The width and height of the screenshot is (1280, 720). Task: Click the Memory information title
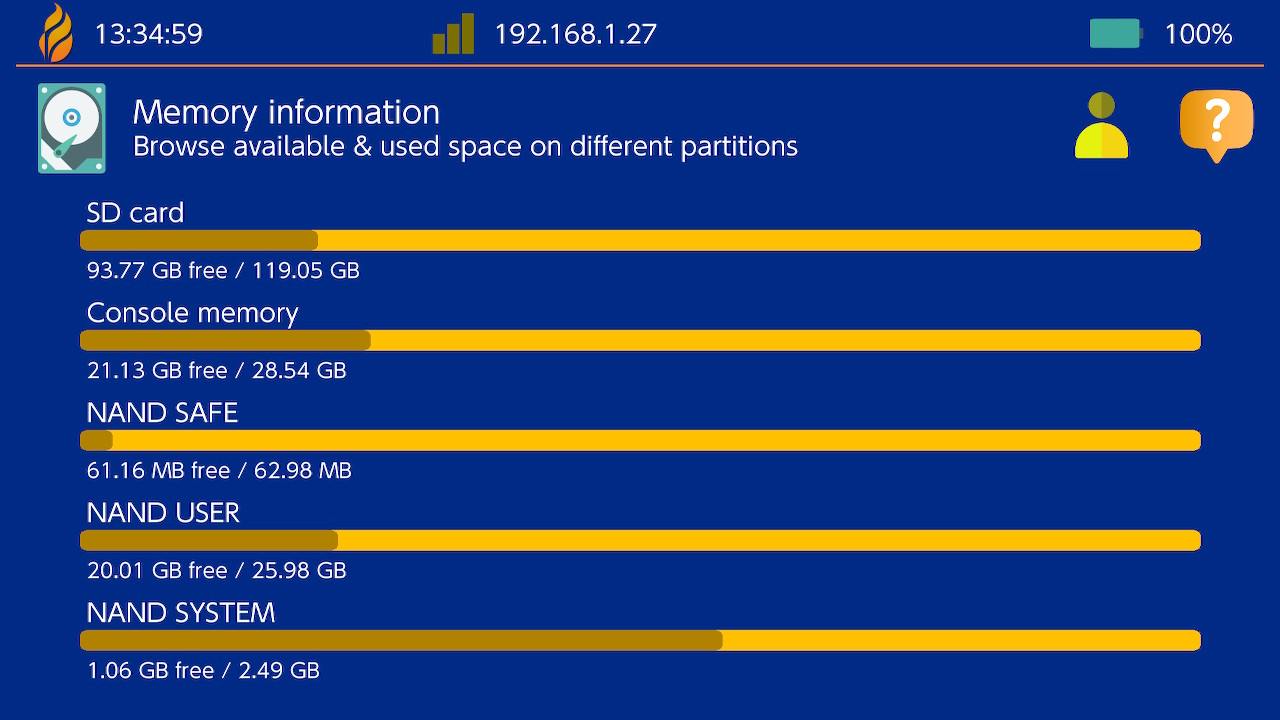click(x=286, y=112)
